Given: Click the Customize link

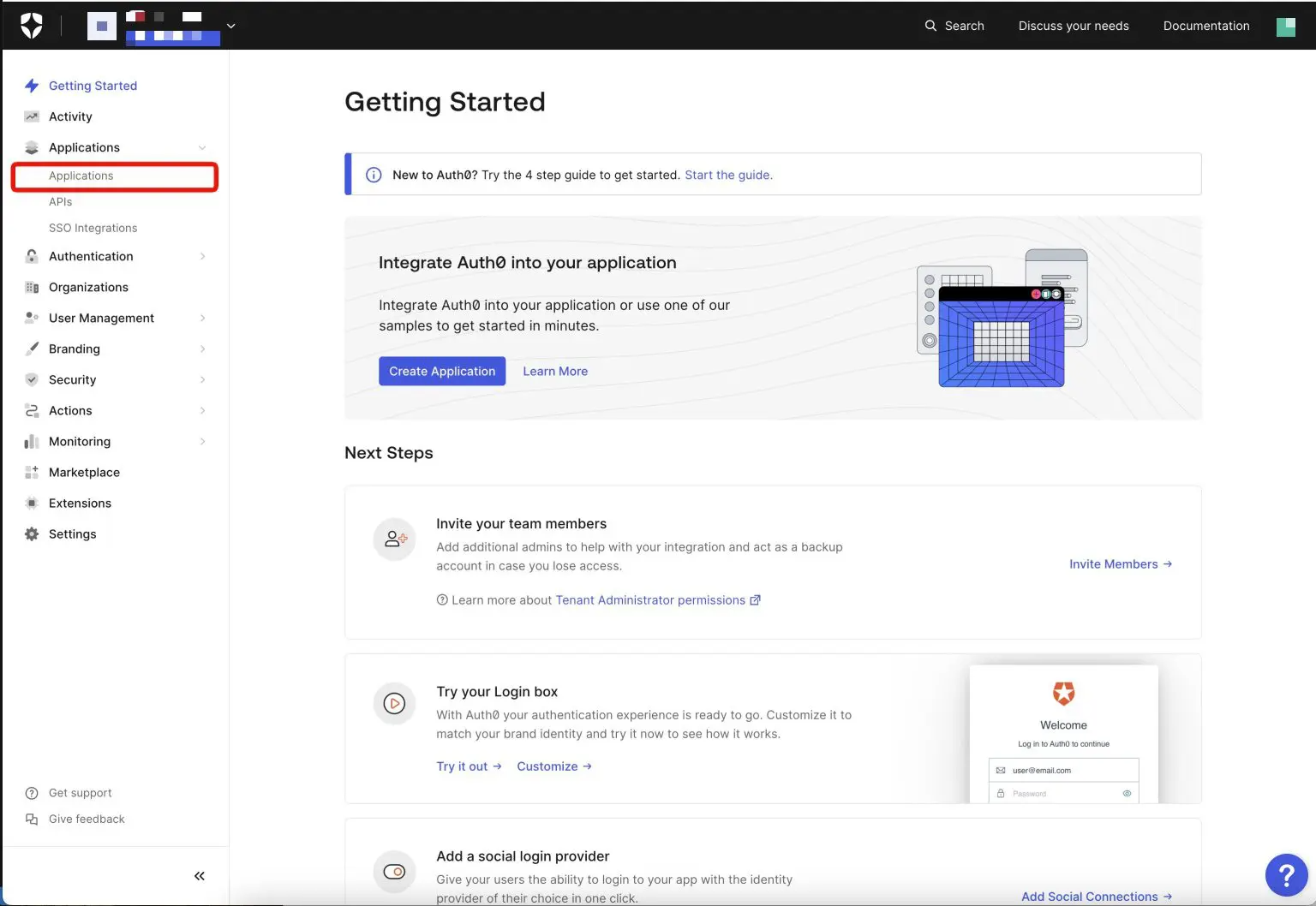Looking at the screenshot, I should [554, 766].
